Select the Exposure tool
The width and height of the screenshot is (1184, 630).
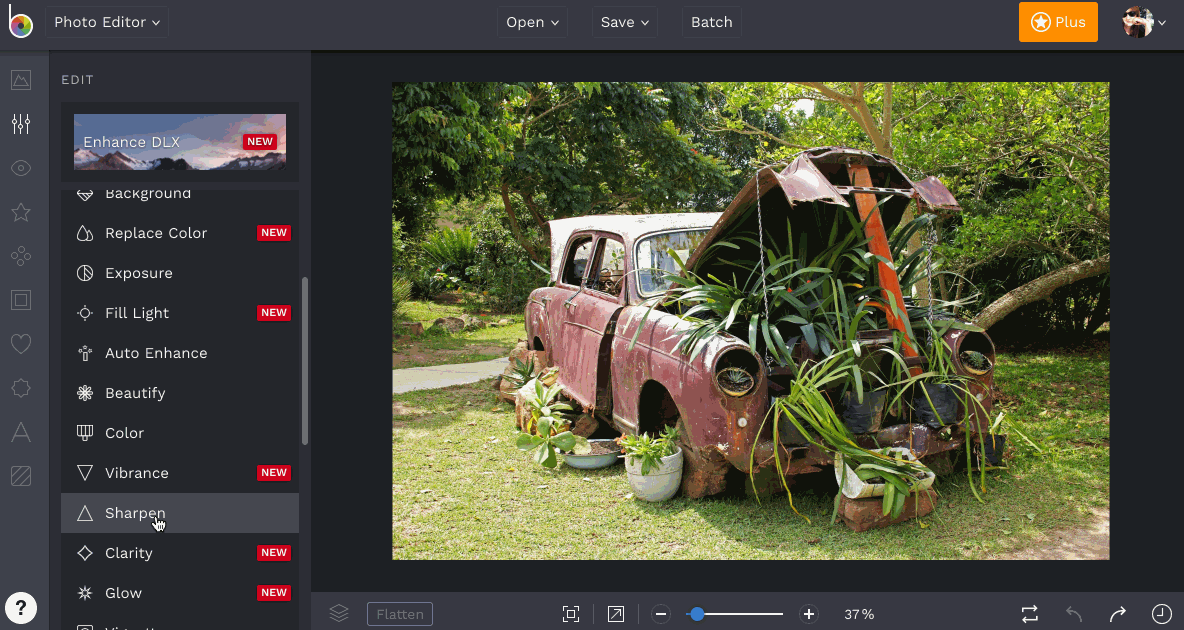coord(180,273)
